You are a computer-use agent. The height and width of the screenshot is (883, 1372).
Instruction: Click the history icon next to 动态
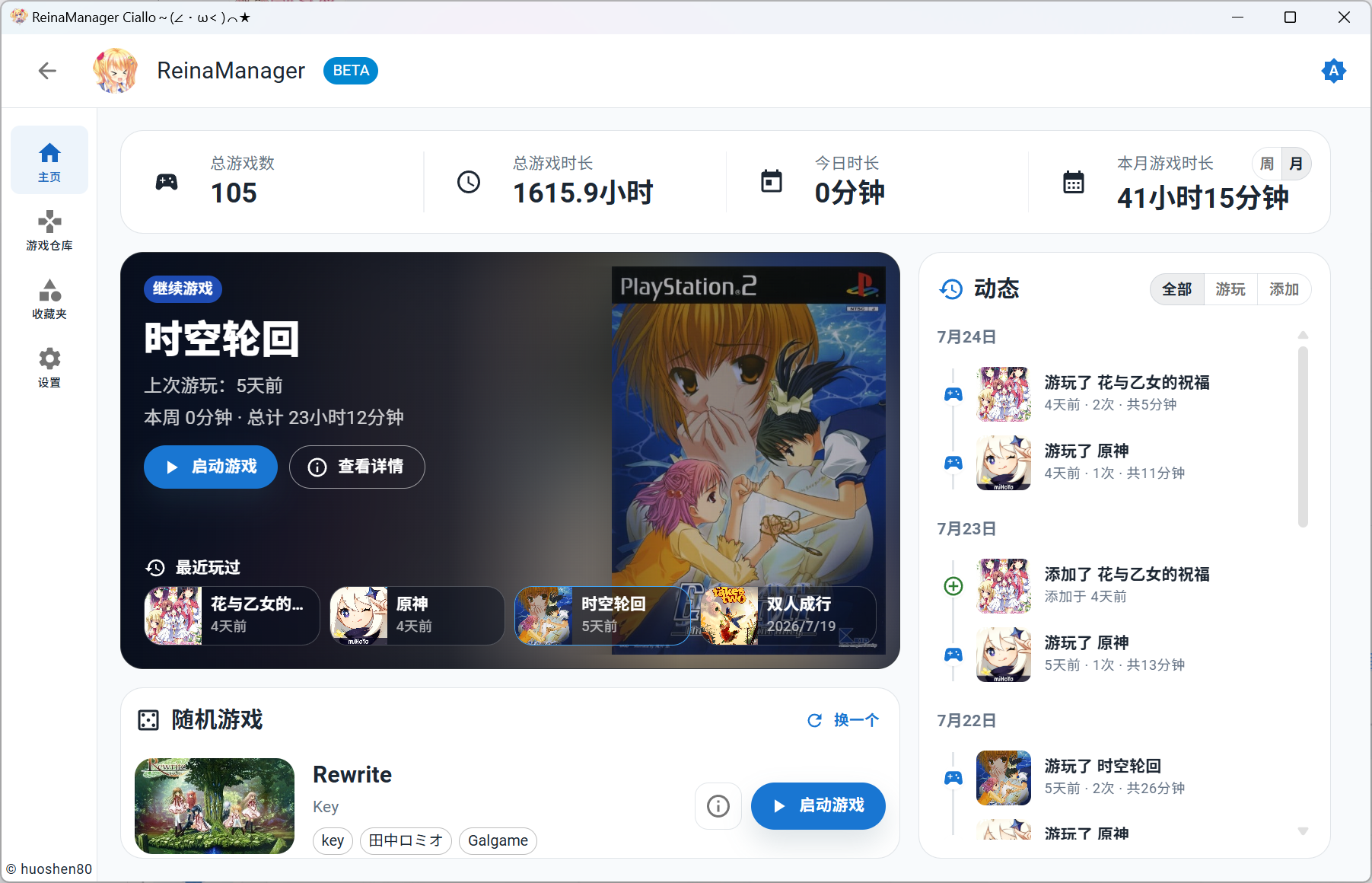951,289
